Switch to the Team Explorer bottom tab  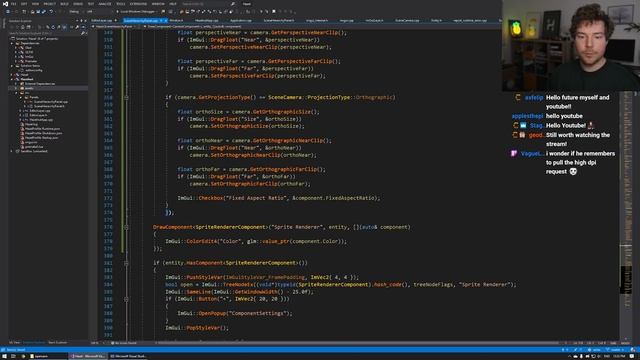pos(57,343)
